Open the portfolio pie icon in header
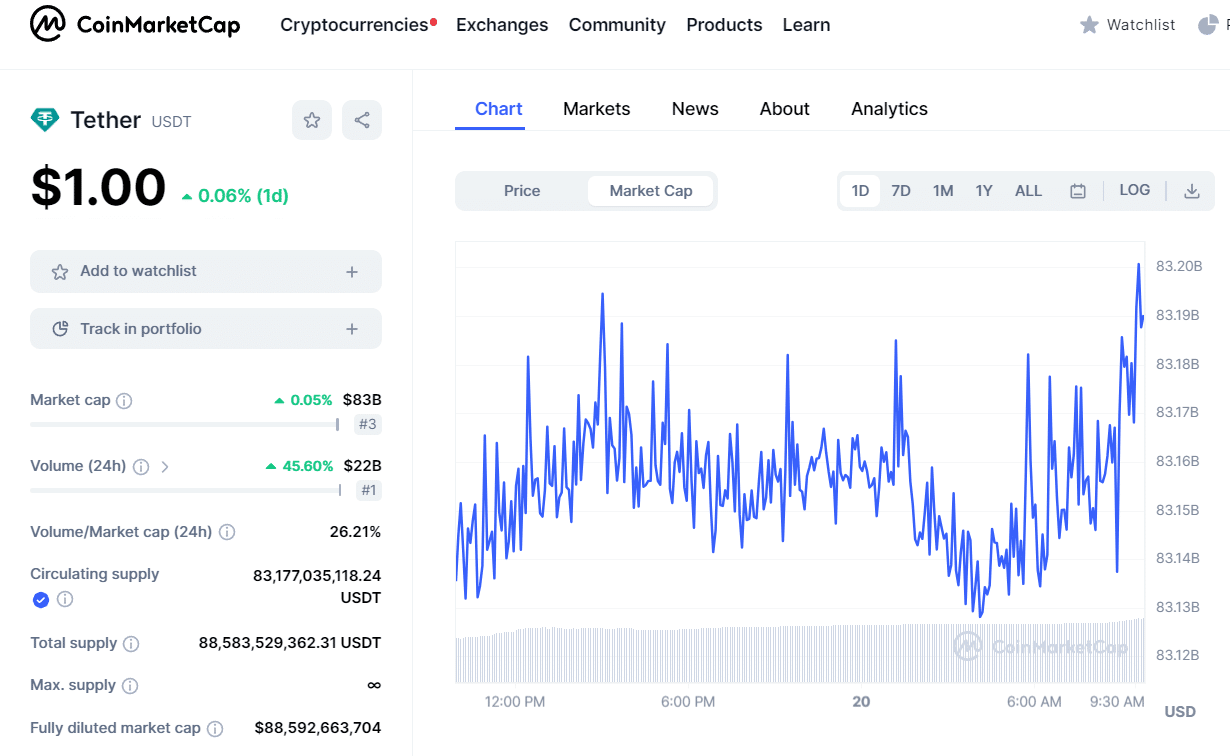1230x756 pixels. [1207, 25]
